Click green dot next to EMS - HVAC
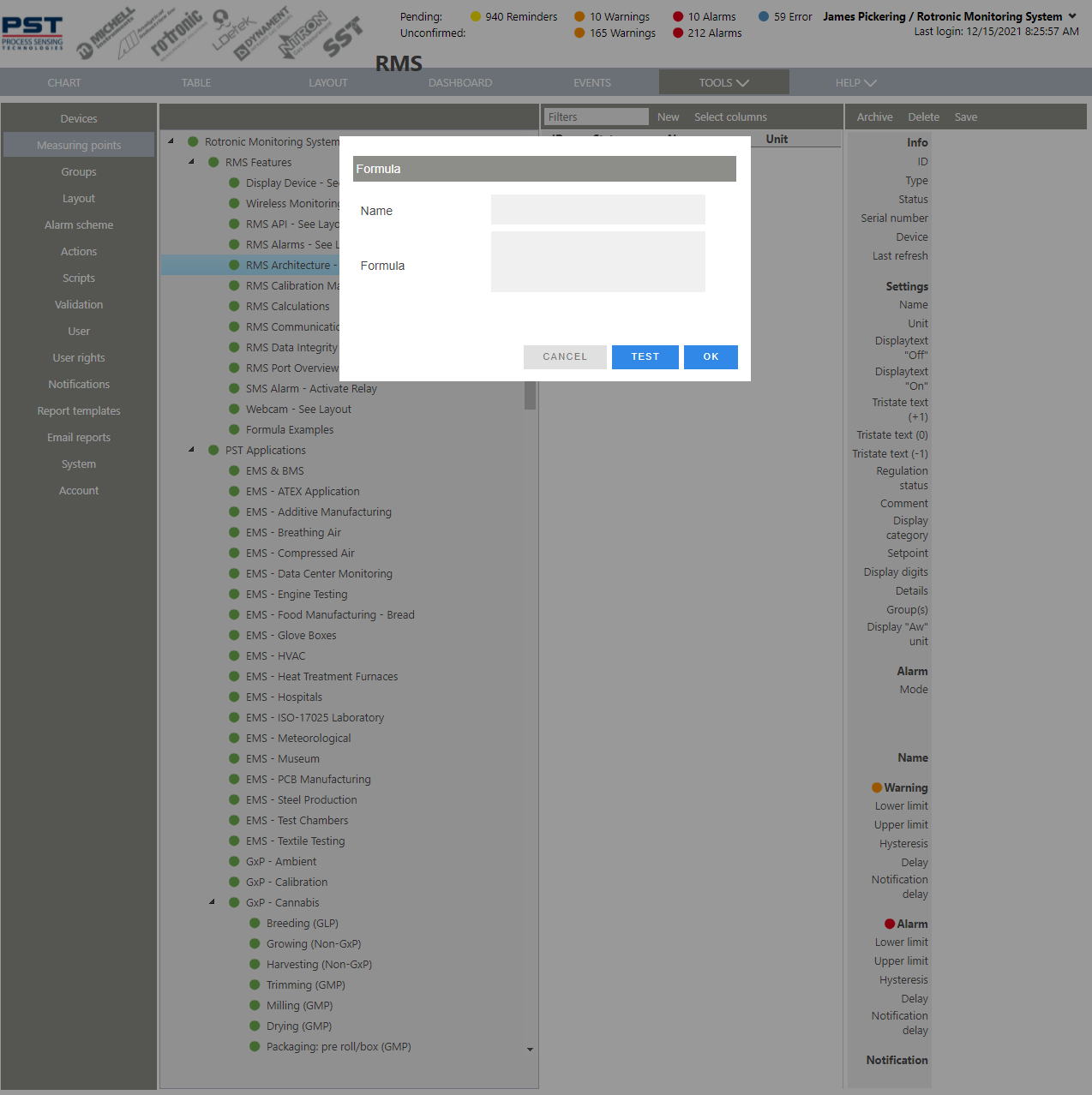Screen dimensions: 1092x1095 pos(234,655)
